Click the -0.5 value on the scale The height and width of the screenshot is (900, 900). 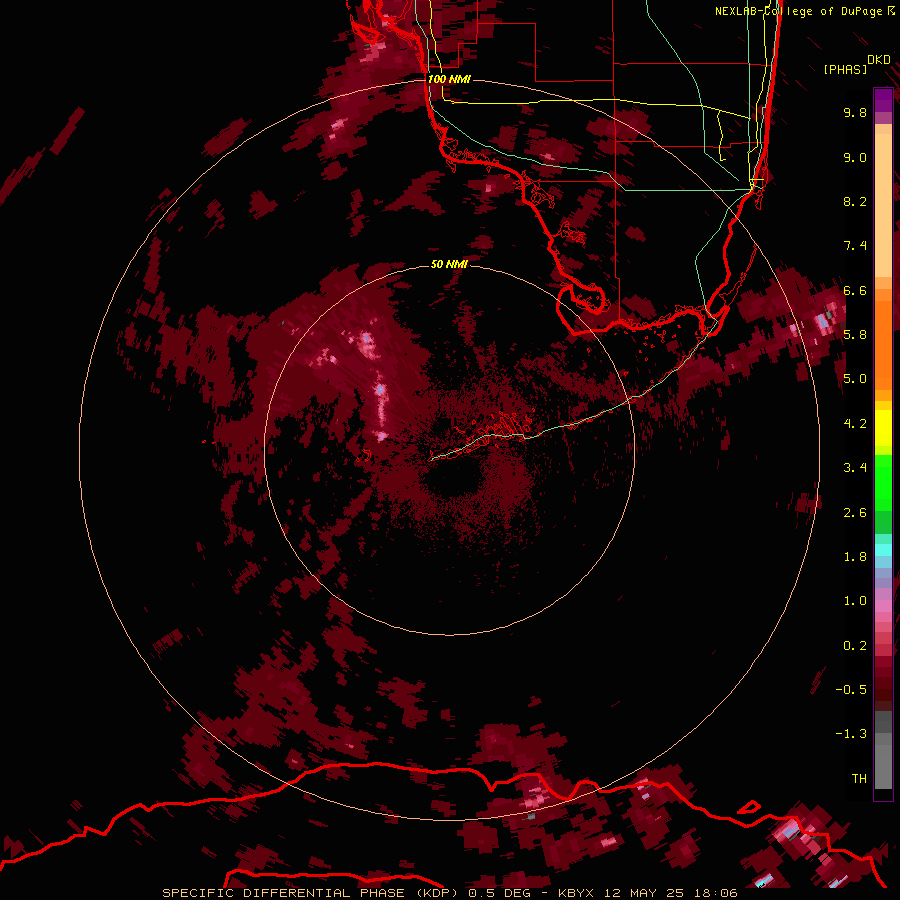(x=851, y=690)
